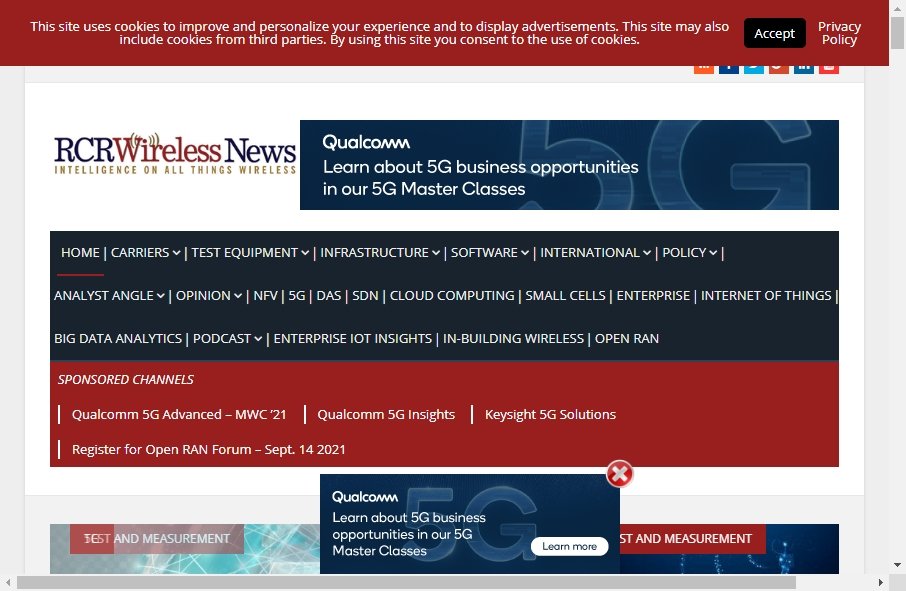Expand the TEST EQUIPMENT dropdown menu
The width and height of the screenshot is (906, 591).
[250, 252]
